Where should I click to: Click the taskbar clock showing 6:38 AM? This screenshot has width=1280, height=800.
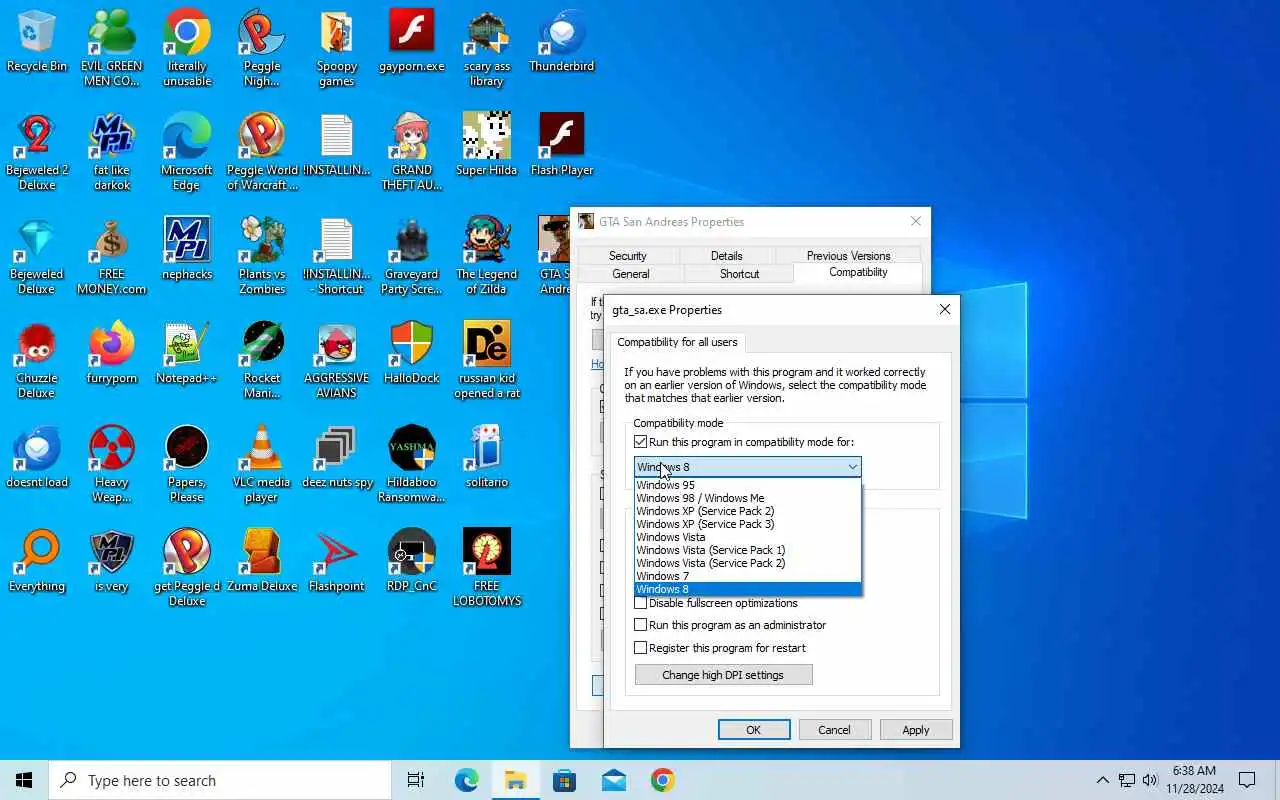click(1194, 780)
